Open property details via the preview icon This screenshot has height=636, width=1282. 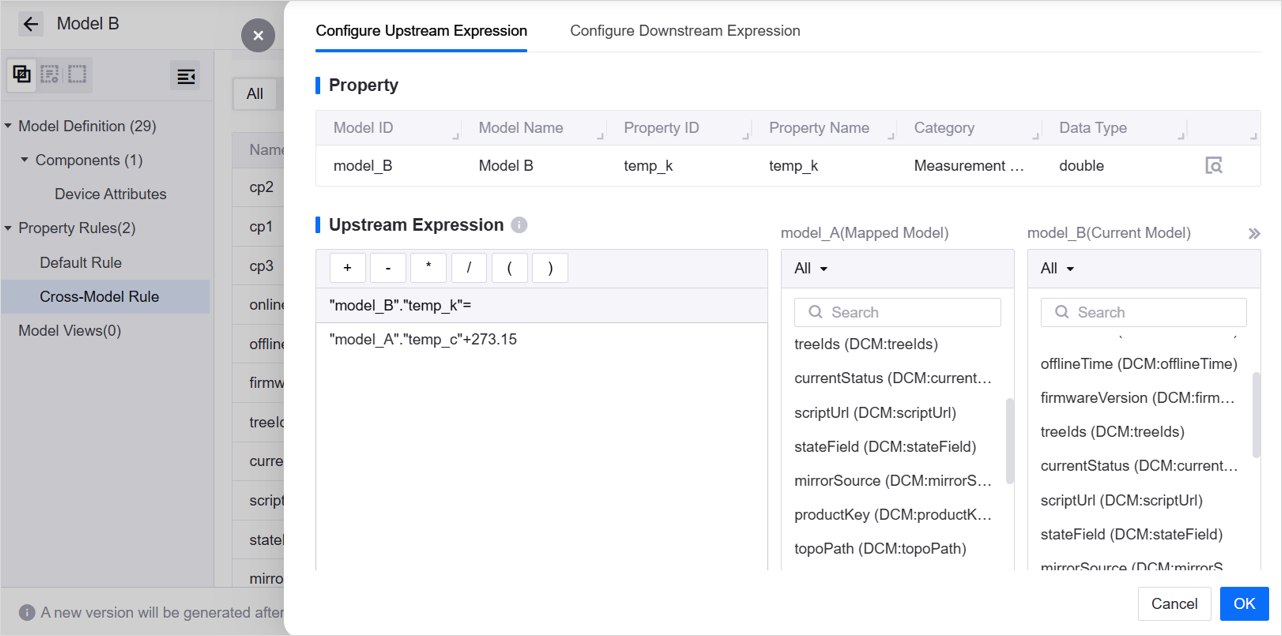(x=1214, y=165)
